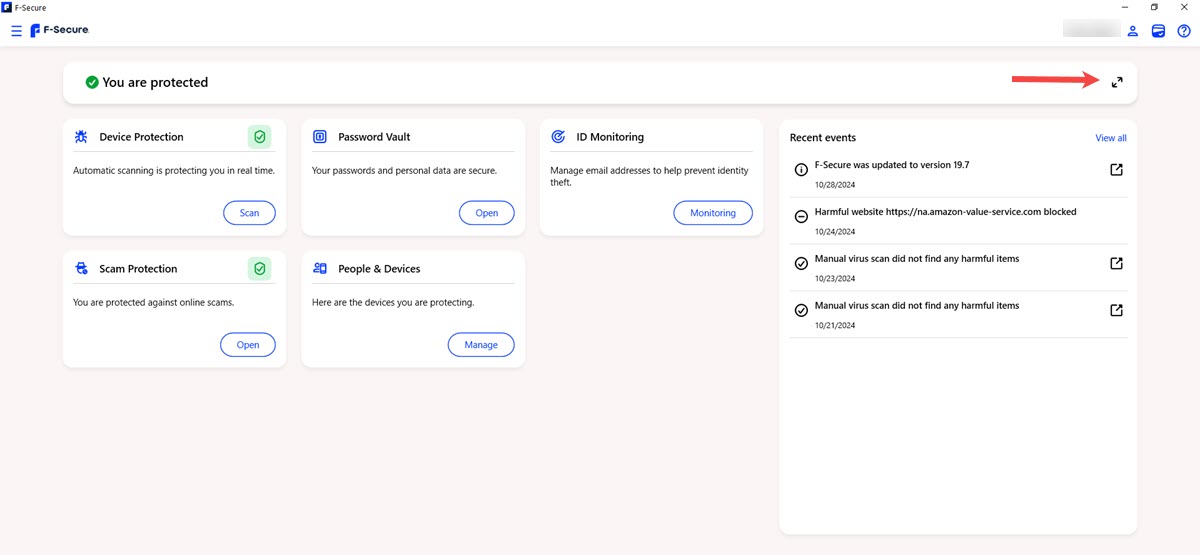Select the blocked harmful website event
1200x555 pixels.
tap(945, 212)
